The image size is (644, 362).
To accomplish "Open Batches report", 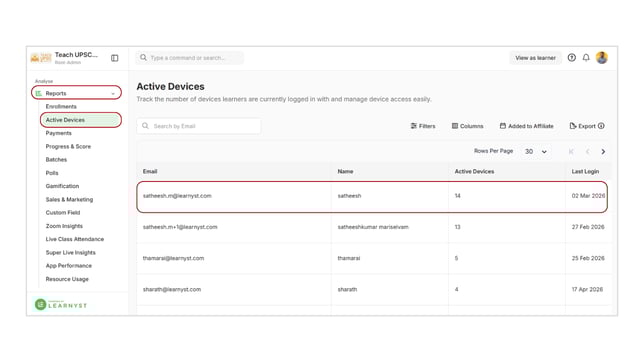I will (56, 159).
